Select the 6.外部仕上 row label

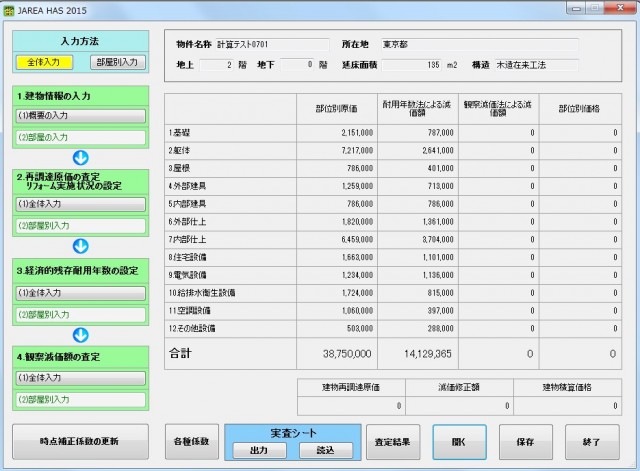pyautogui.click(x=187, y=222)
